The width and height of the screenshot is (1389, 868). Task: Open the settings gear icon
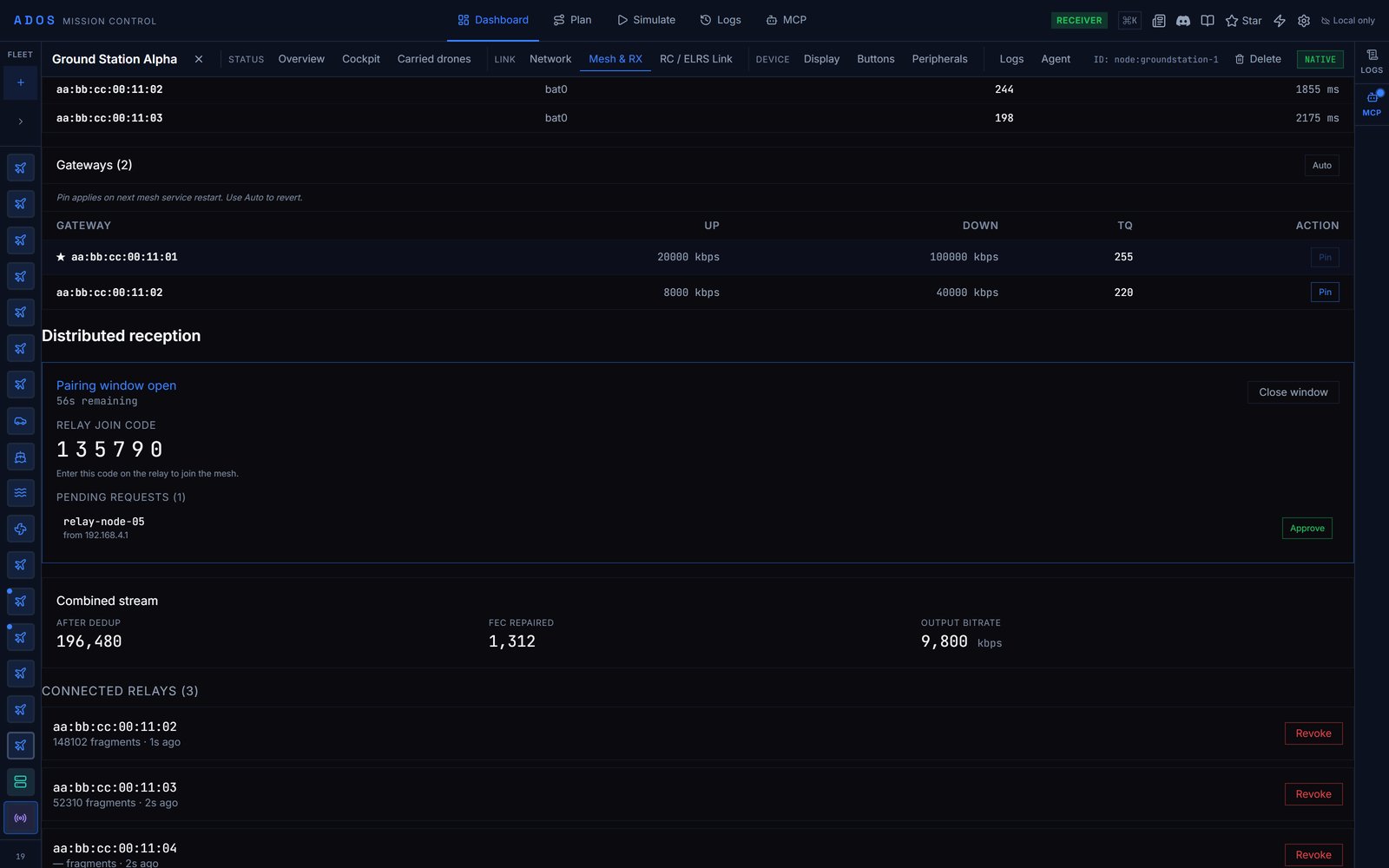point(1303,20)
